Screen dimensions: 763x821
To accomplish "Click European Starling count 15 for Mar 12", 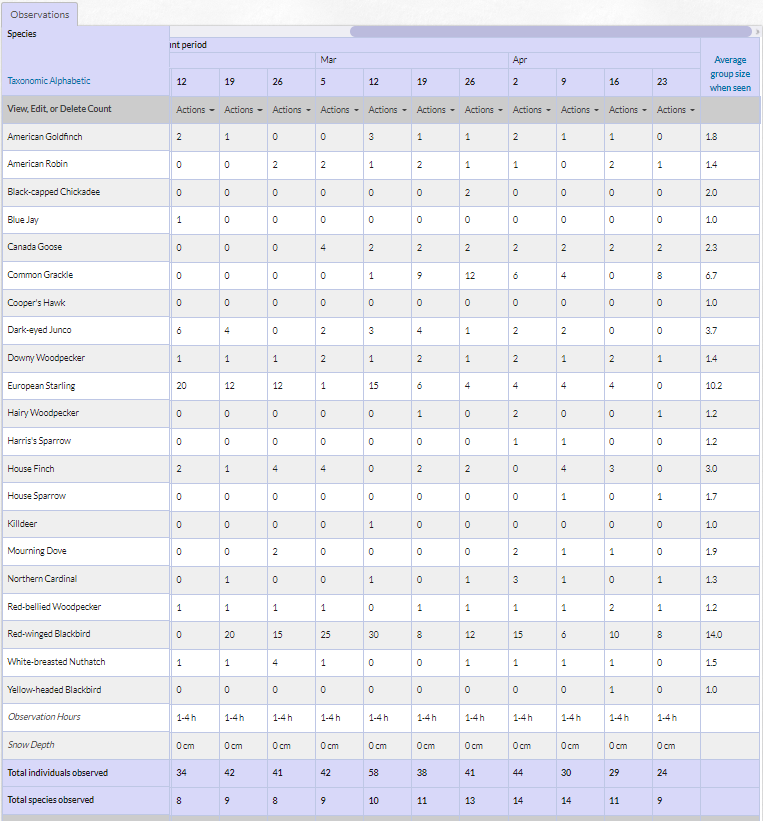I will (373, 386).
